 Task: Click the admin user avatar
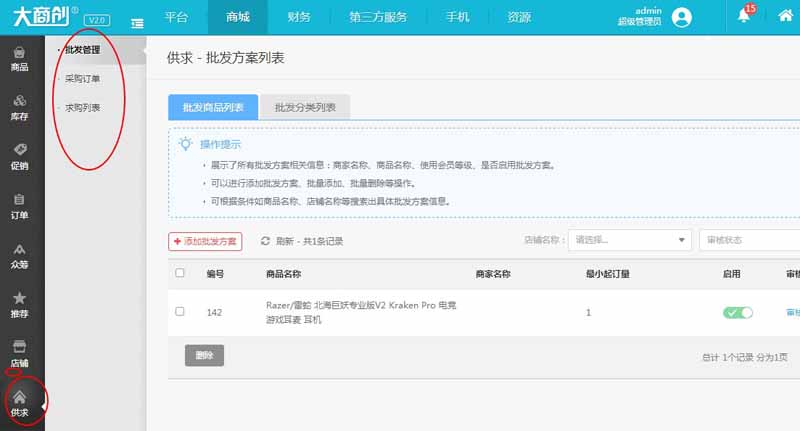point(682,17)
